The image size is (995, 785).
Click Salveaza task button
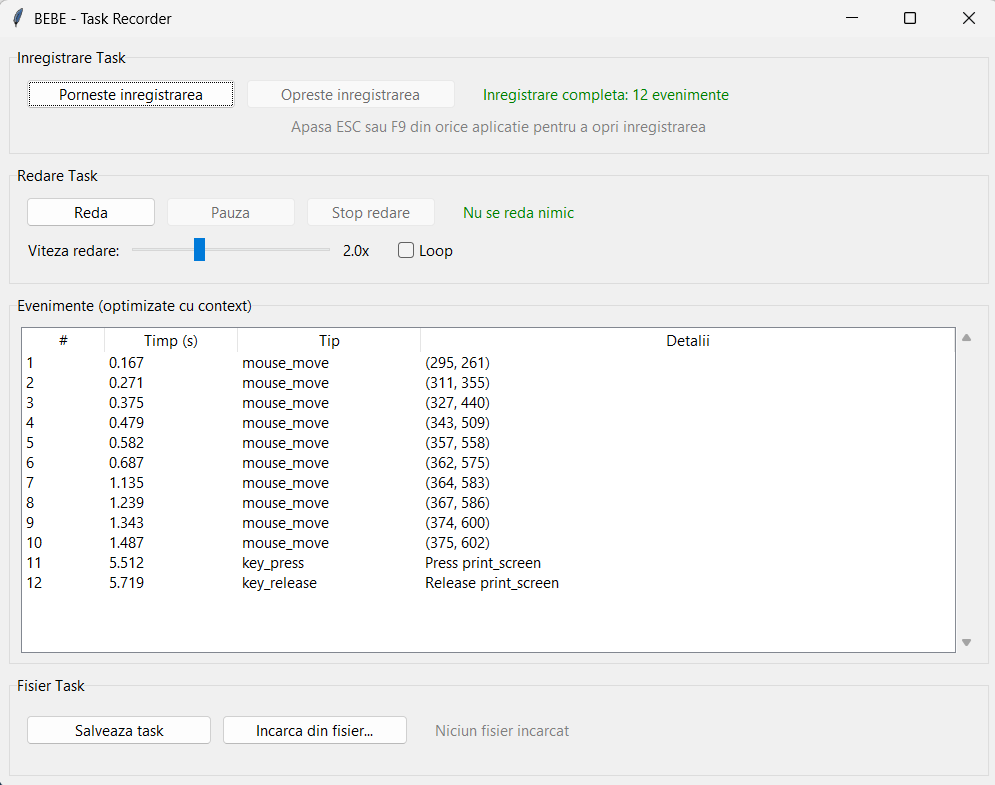119,731
